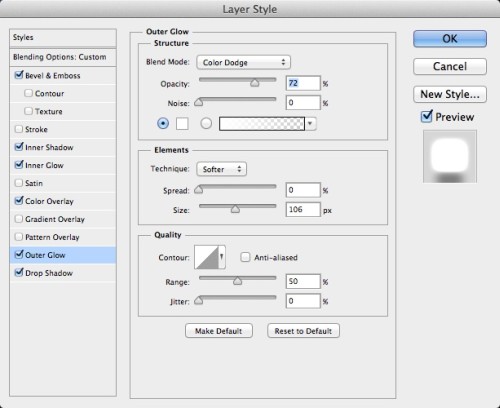Viewport: 500px width, 408px height.
Task: Click the New Style... button
Action: pos(450,94)
